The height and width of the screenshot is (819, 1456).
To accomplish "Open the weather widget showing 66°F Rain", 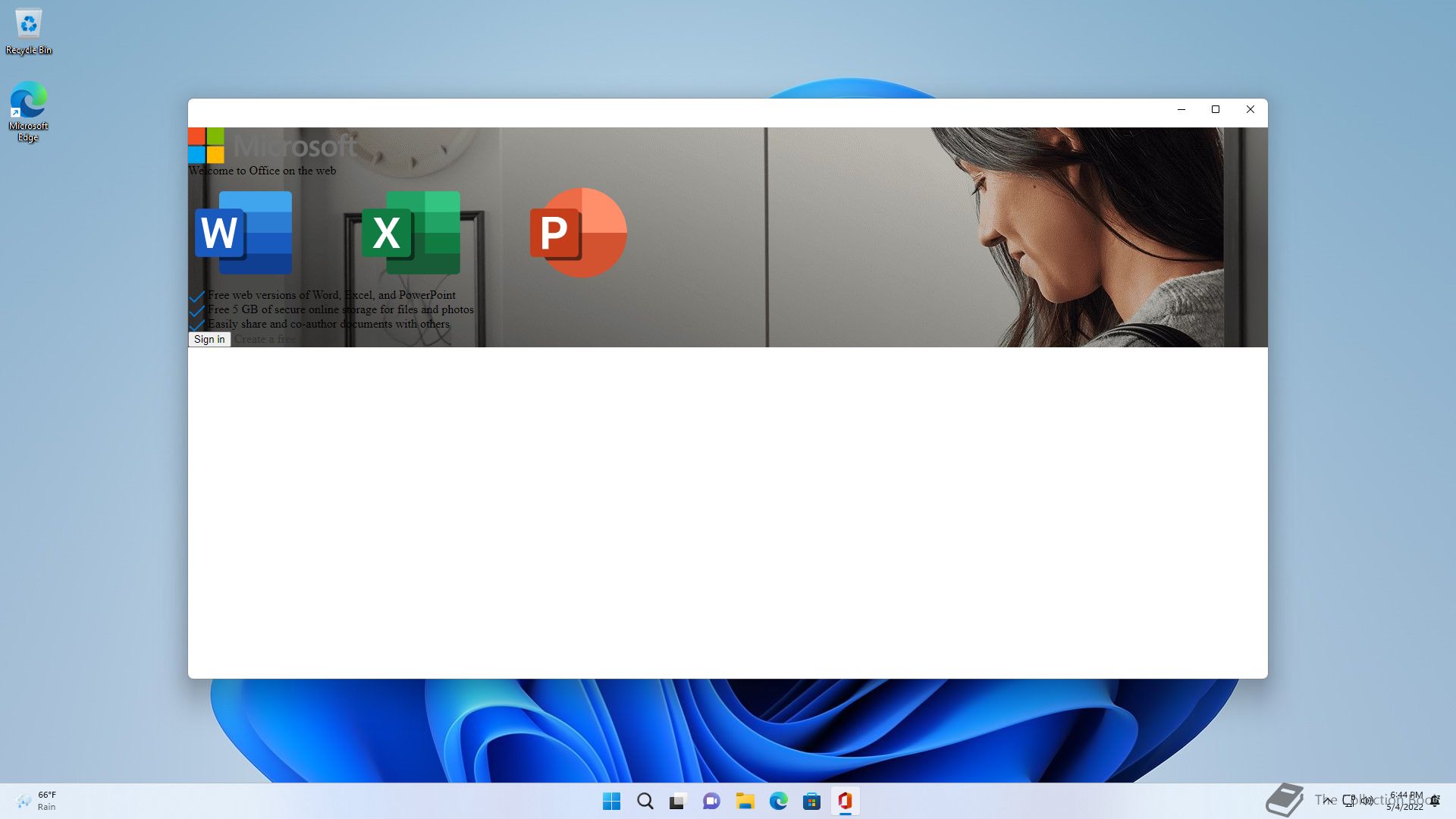I will click(36, 801).
